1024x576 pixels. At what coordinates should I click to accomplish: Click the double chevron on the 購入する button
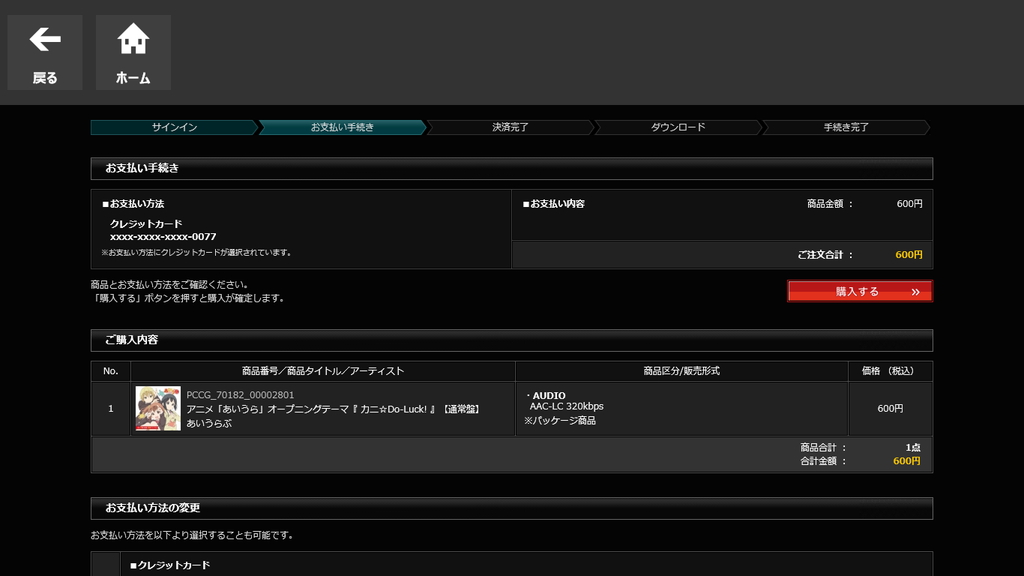point(916,291)
